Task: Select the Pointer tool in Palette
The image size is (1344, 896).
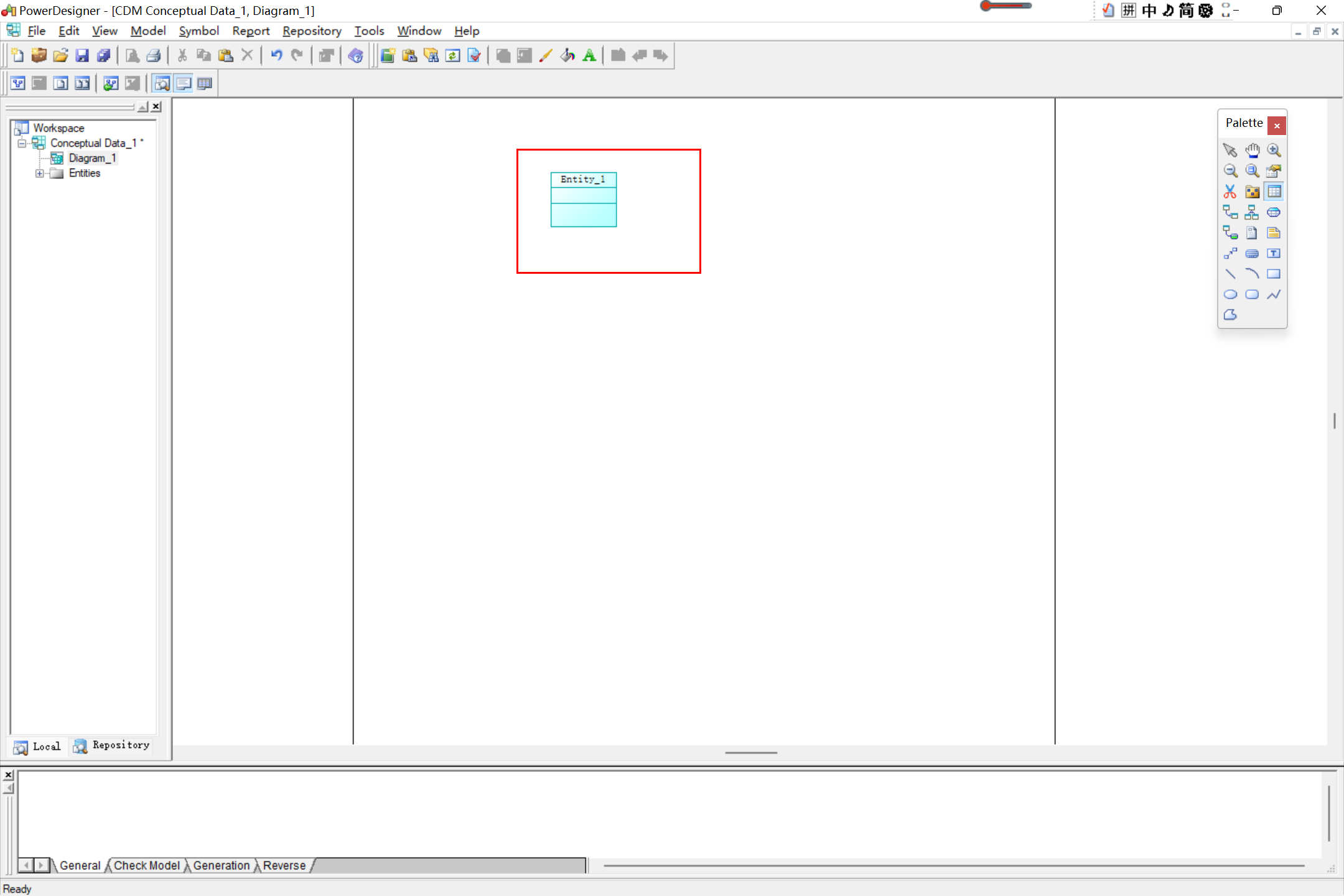Action: pyautogui.click(x=1230, y=150)
